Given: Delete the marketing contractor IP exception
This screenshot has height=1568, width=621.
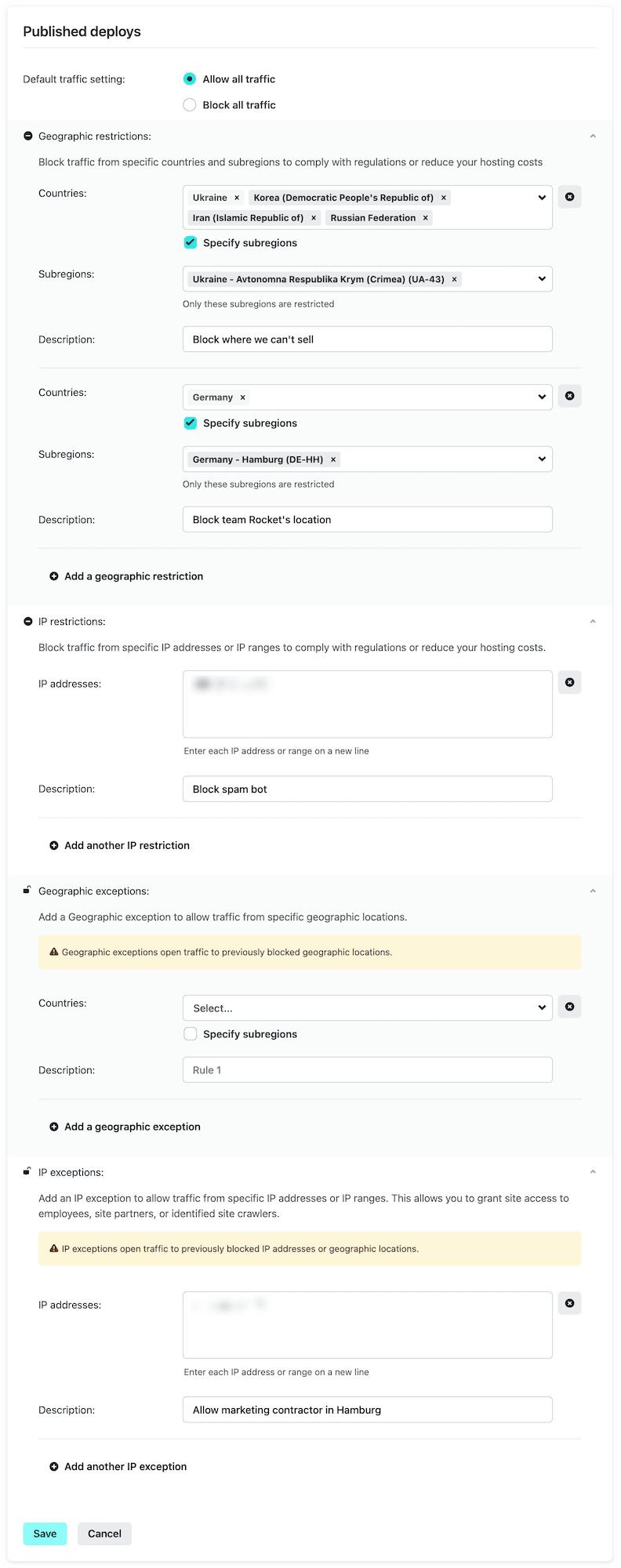Looking at the screenshot, I should click(x=570, y=1303).
